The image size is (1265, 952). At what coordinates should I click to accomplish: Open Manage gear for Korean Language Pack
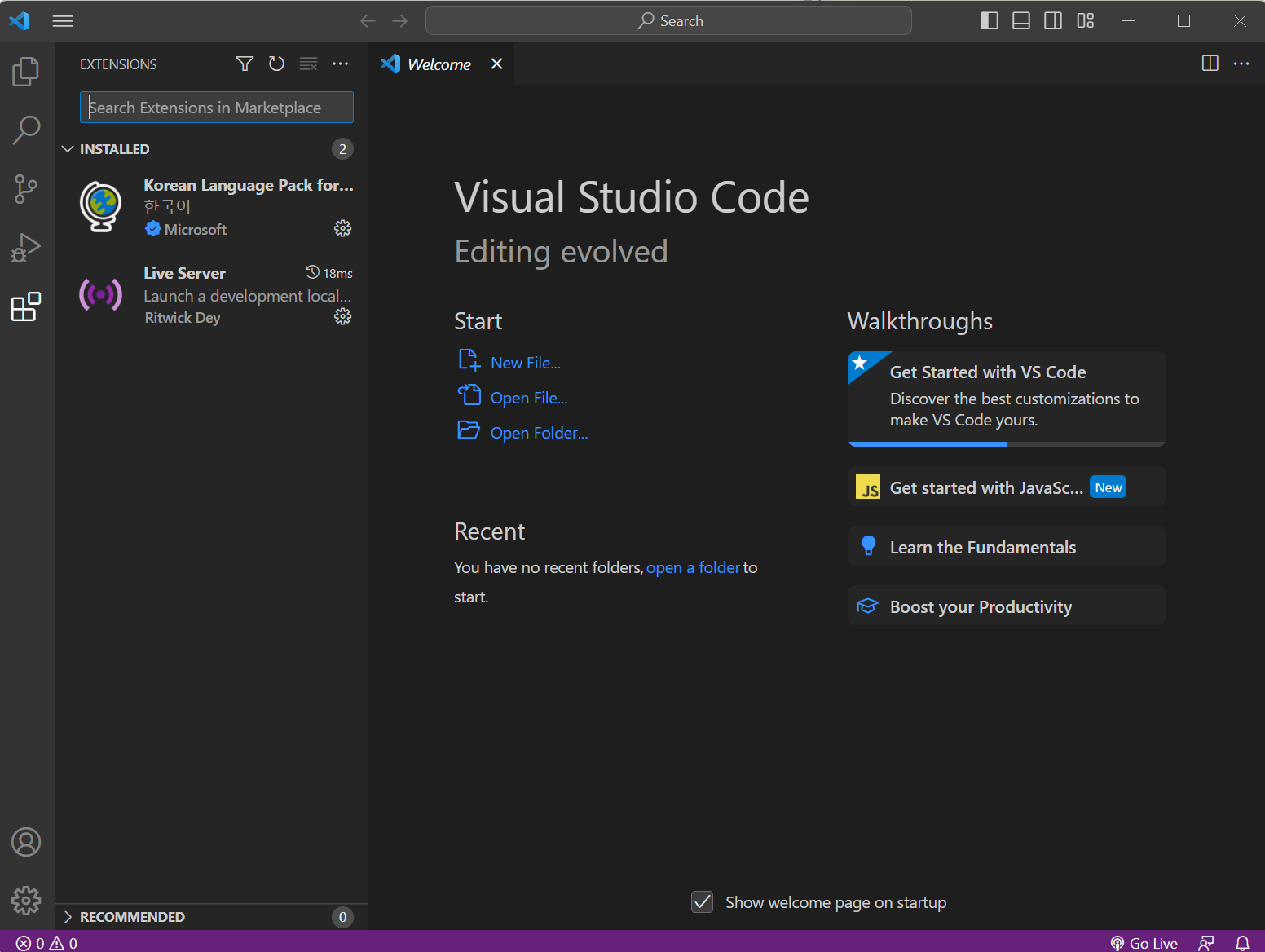pos(343,228)
